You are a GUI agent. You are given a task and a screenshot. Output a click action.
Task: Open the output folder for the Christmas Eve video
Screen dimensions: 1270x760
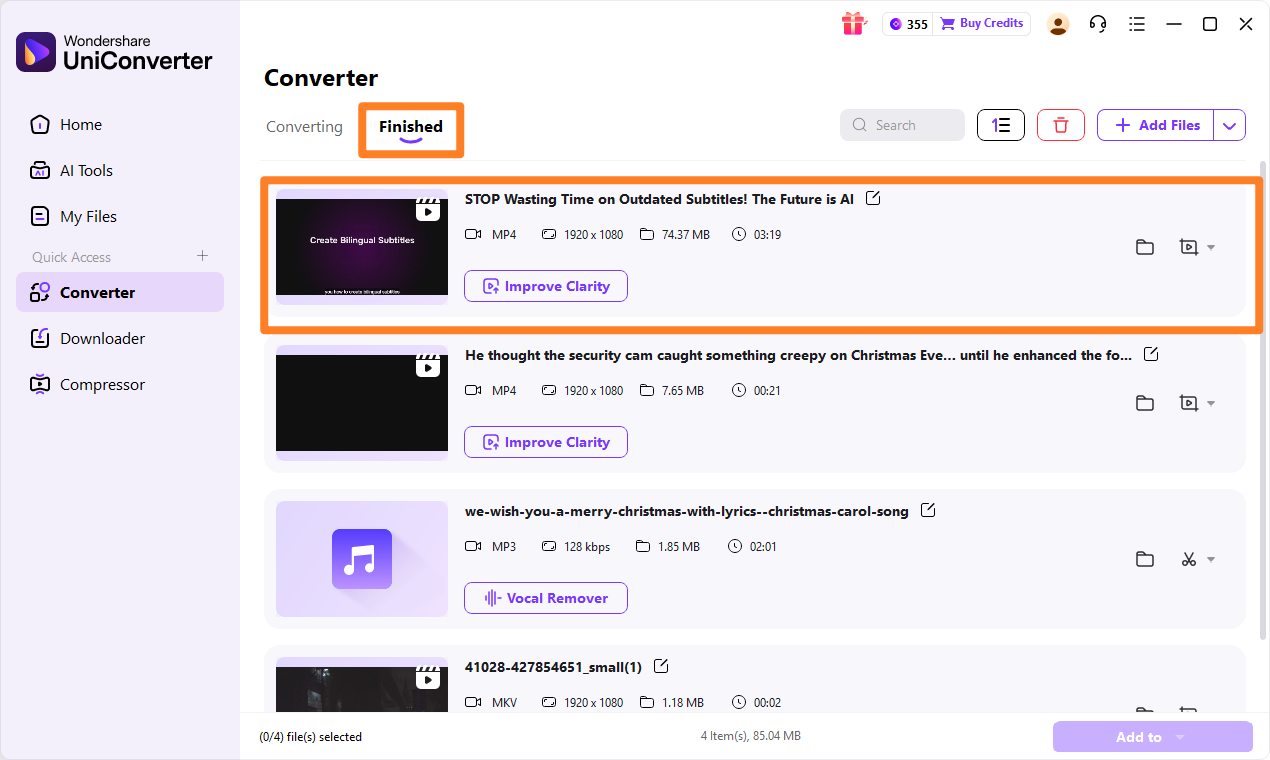pyautogui.click(x=1145, y=403)
